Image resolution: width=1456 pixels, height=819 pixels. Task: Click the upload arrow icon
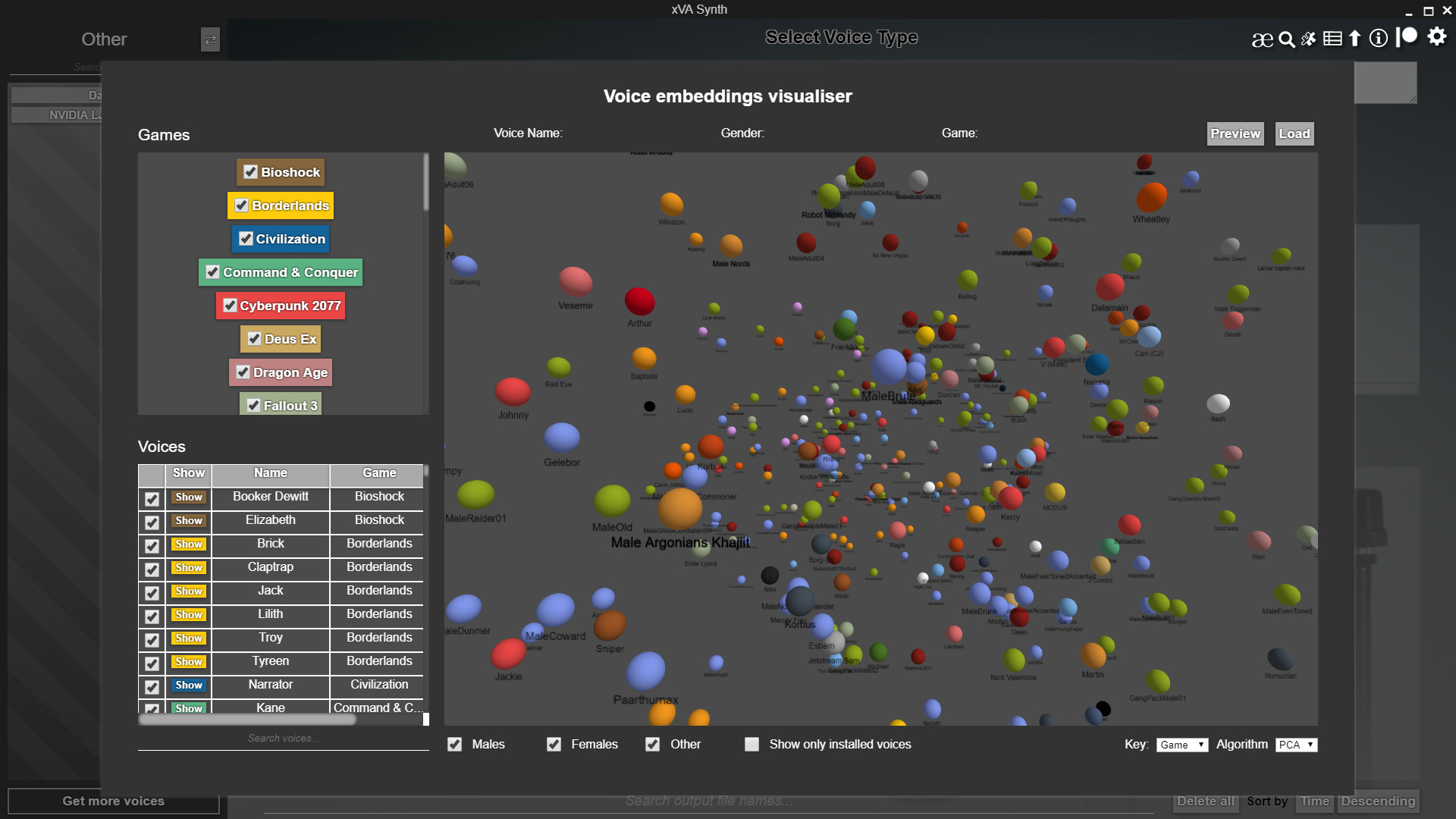pyautogui.click(x=1355, y=39)
